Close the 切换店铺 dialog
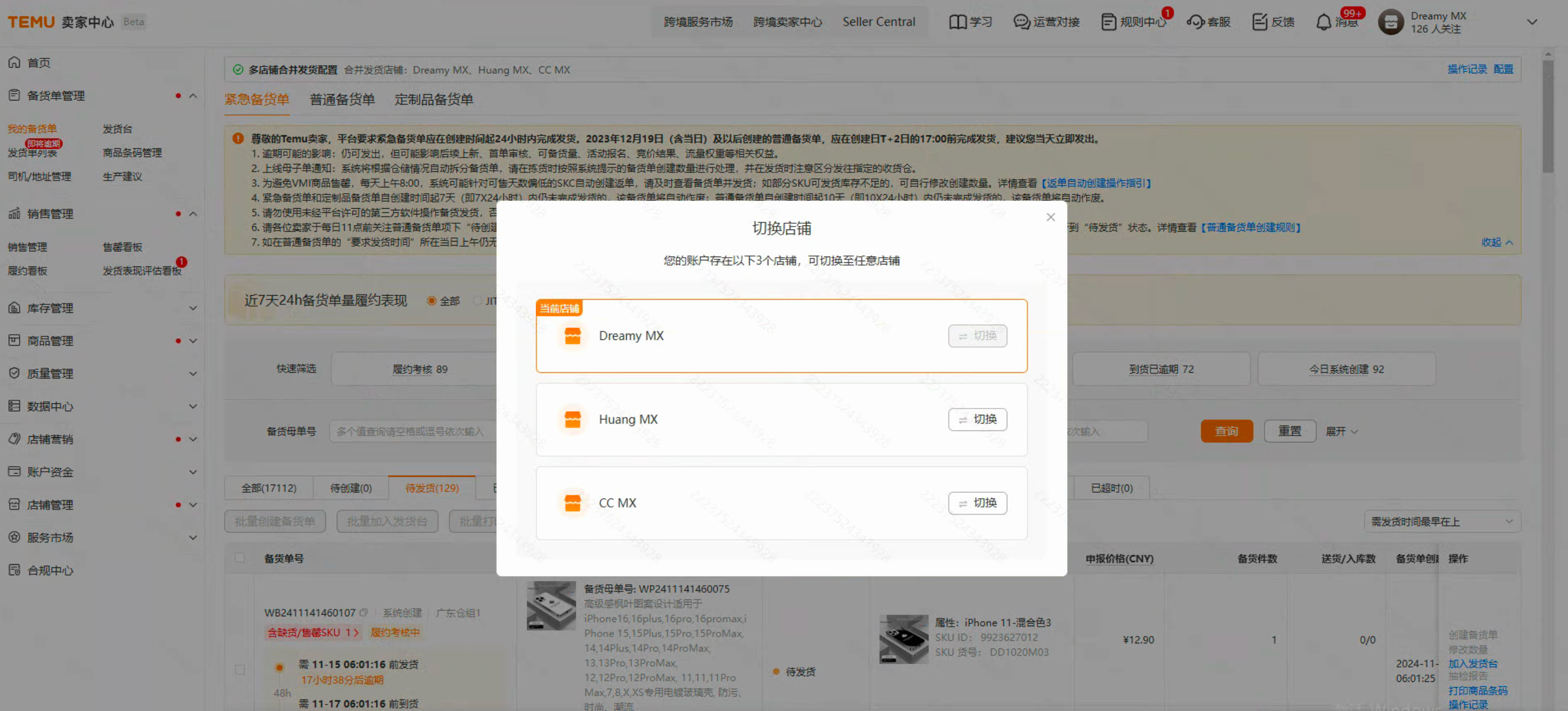 click(x=1050, y=218)
